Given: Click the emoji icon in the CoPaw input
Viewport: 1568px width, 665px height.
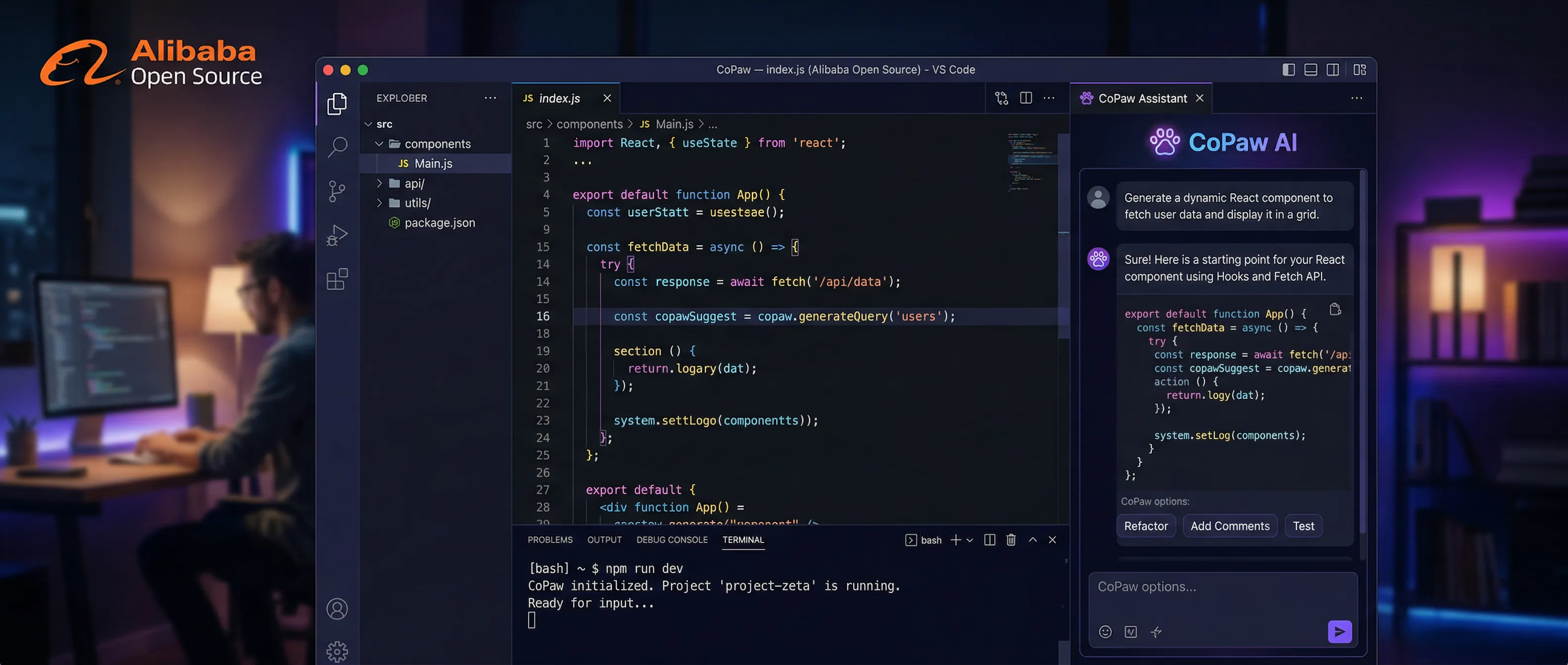Looking at the screenshot, I should [x=1105, y=631].
